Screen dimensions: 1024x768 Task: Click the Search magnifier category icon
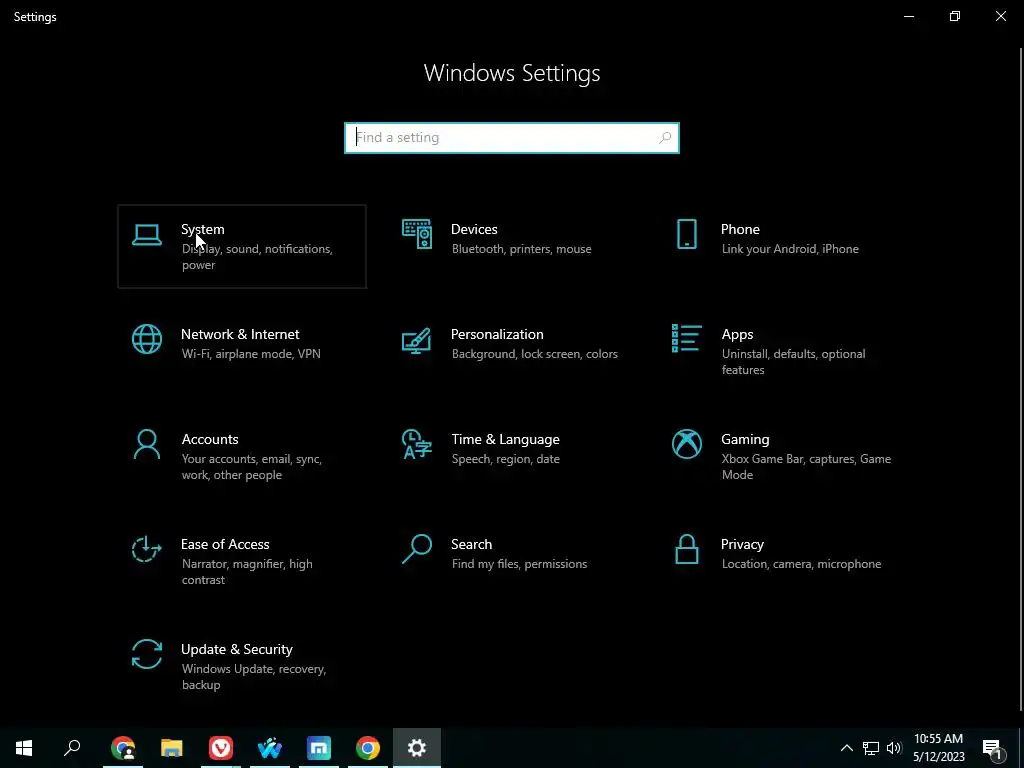coord(417,549)
